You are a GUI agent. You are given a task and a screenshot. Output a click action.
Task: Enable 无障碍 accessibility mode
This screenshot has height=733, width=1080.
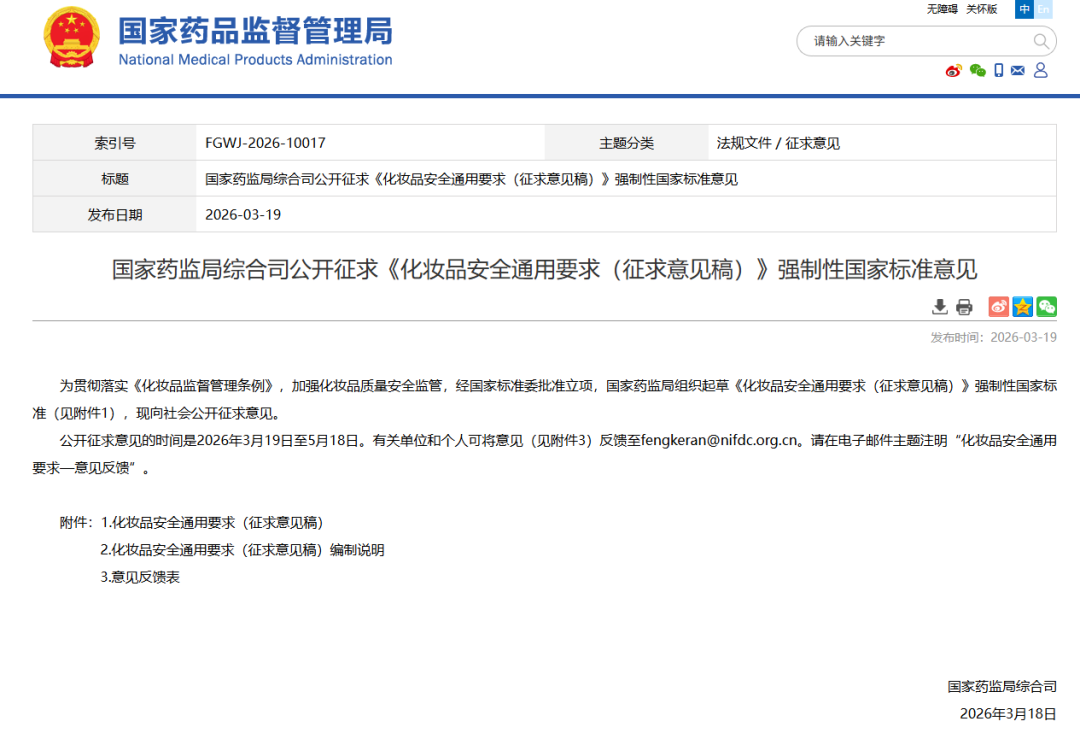942,9
